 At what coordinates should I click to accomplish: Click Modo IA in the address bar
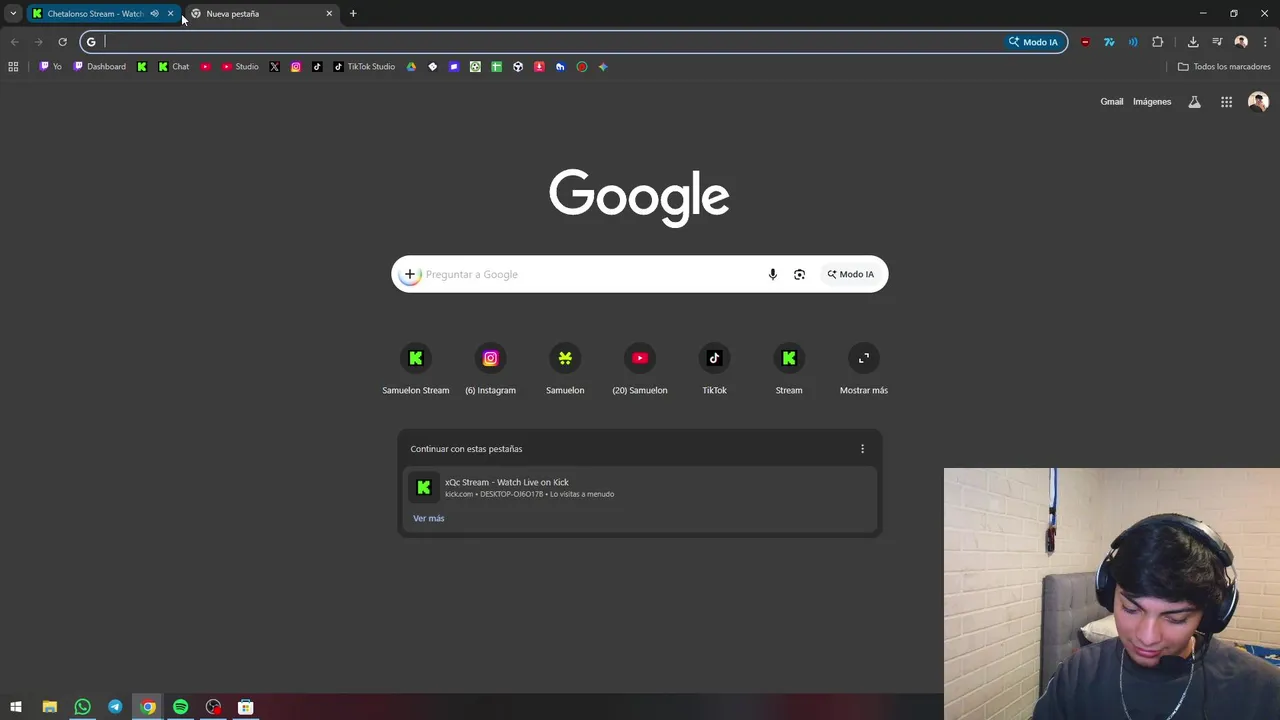1033,42
